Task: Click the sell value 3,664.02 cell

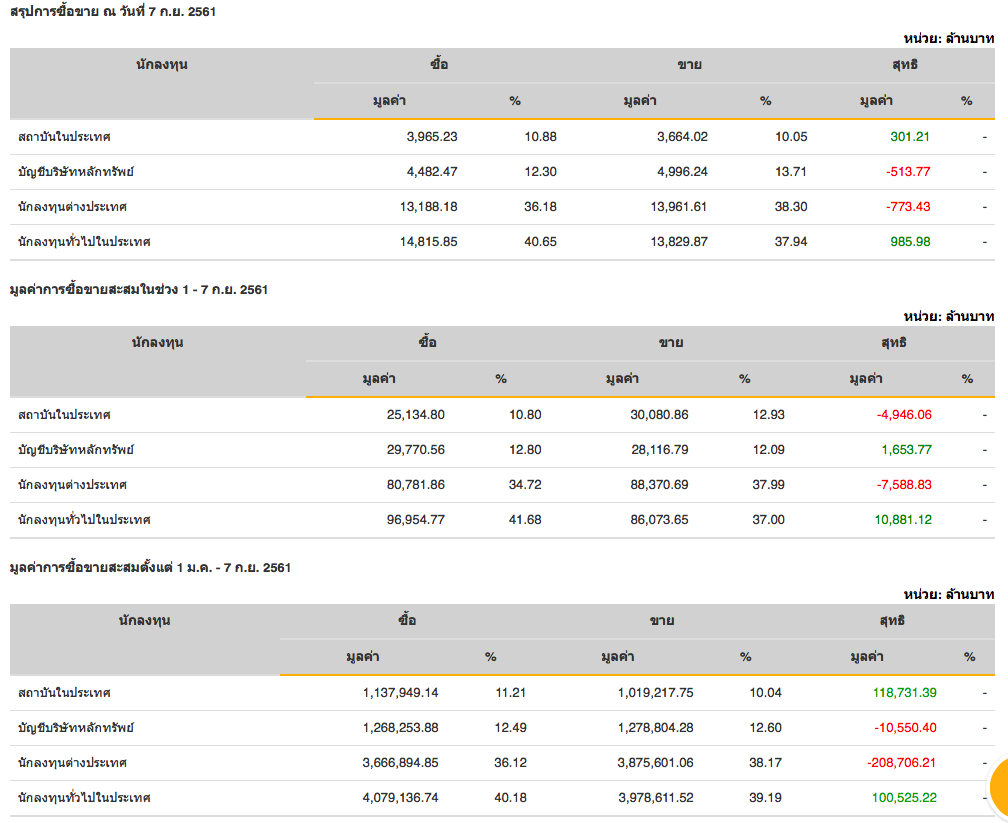Action: pyautogui.click(x=682, y=137)
